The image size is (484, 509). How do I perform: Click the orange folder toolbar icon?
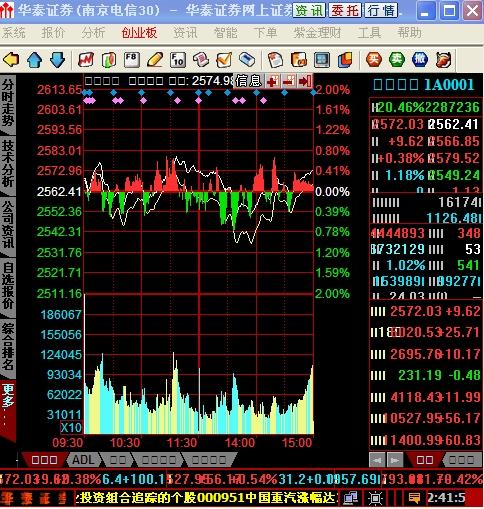(299, 60)
